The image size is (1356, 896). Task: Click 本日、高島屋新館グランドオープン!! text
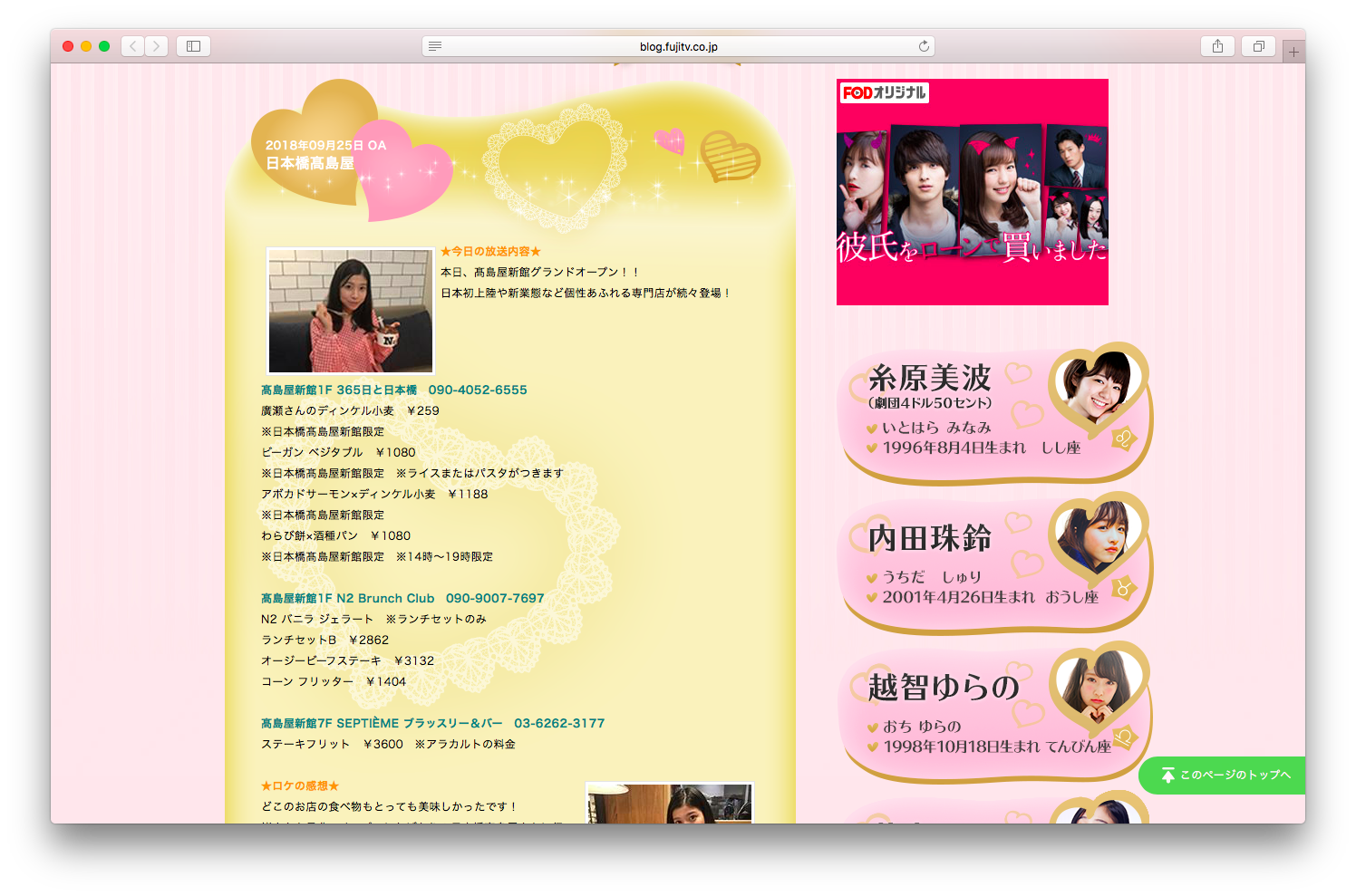(x=541, y=272)
